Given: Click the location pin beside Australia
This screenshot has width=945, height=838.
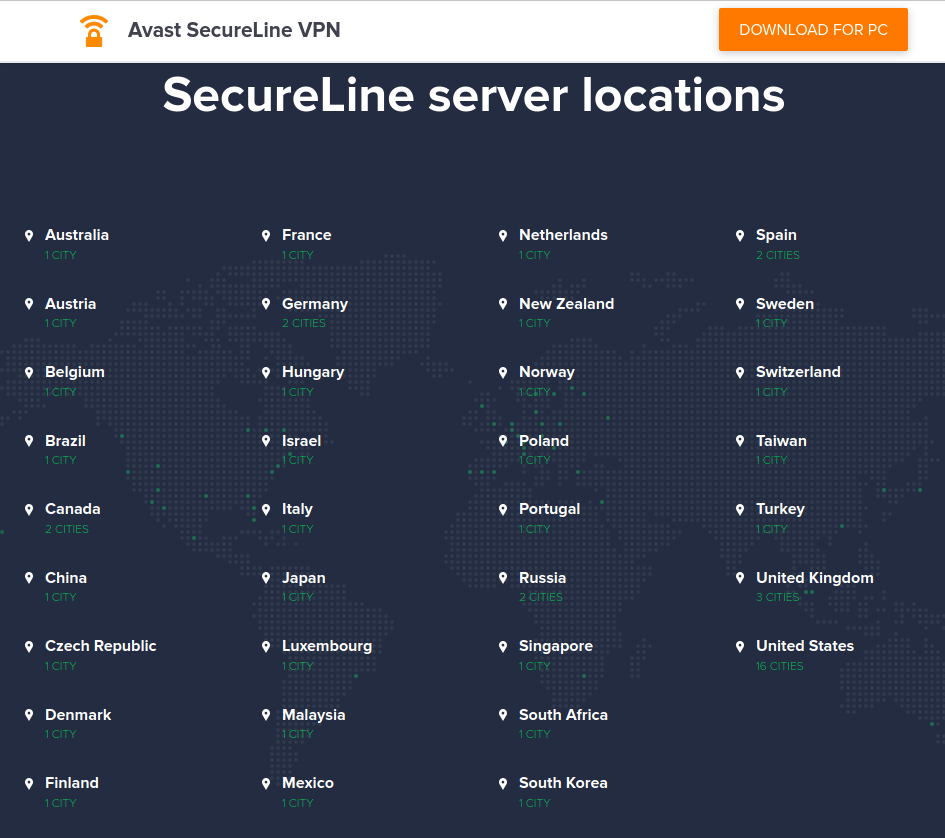Looking at the screenshot, I should [29, 236].
